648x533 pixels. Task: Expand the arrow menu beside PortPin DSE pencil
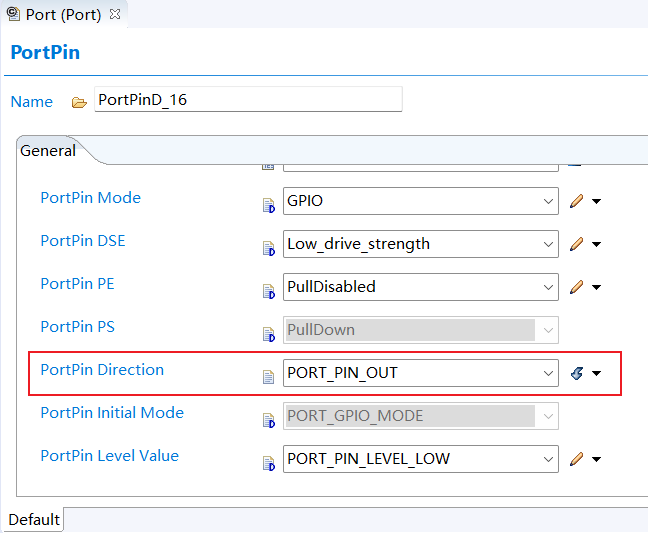coord(596,244)
